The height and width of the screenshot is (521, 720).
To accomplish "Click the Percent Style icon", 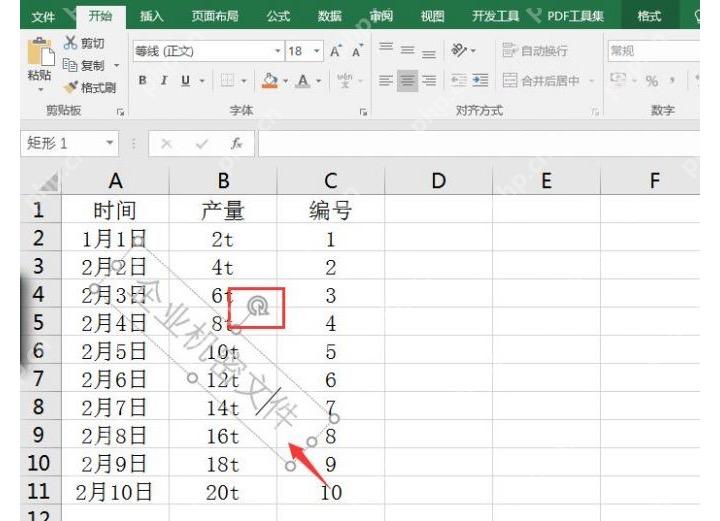I will click(651, 81).
